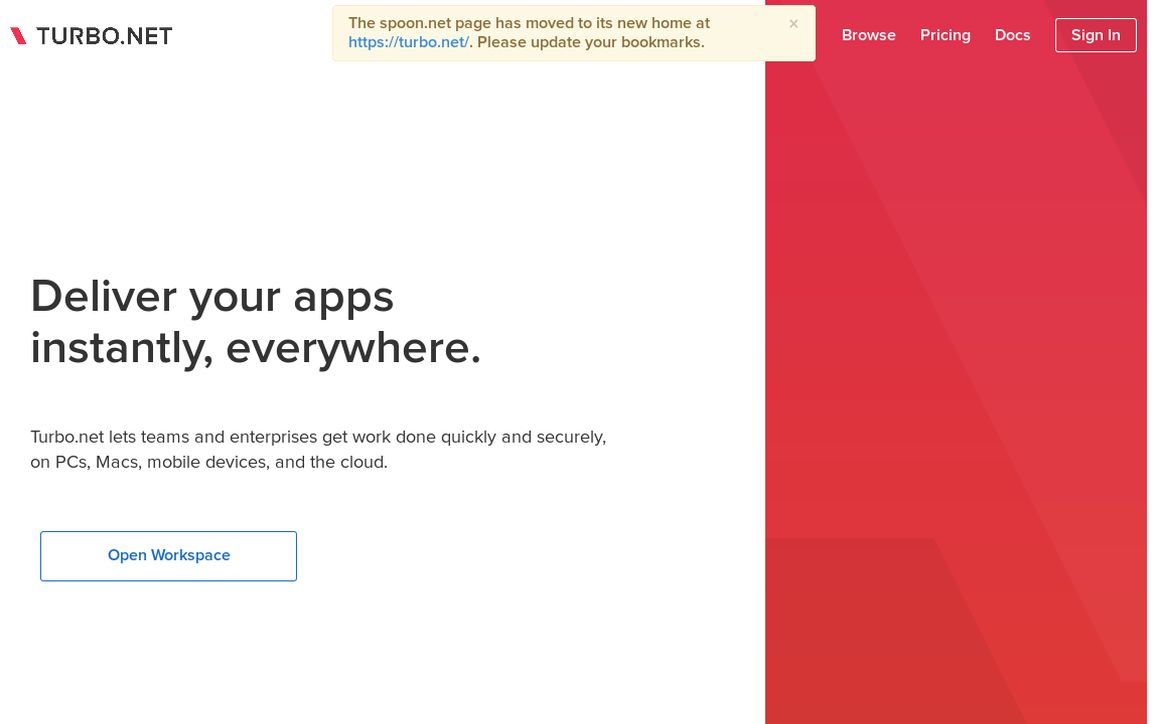This screenshot has width=1160, height=724.
Task: Click the Sign In button
Action: click(1095, 35)
